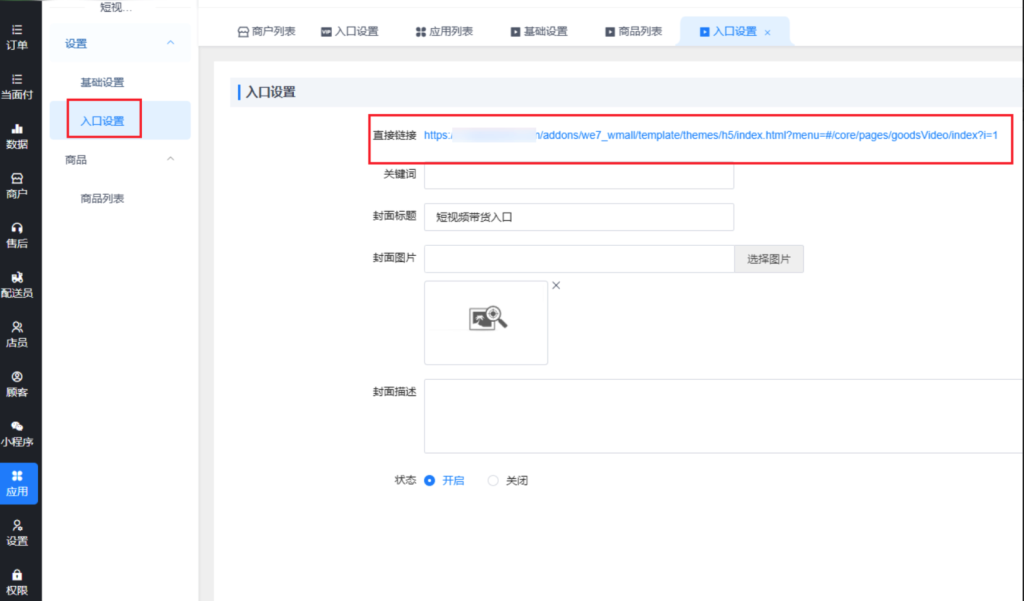Open the 权限 (Permissions) lock icon

[x=17, y=581]
